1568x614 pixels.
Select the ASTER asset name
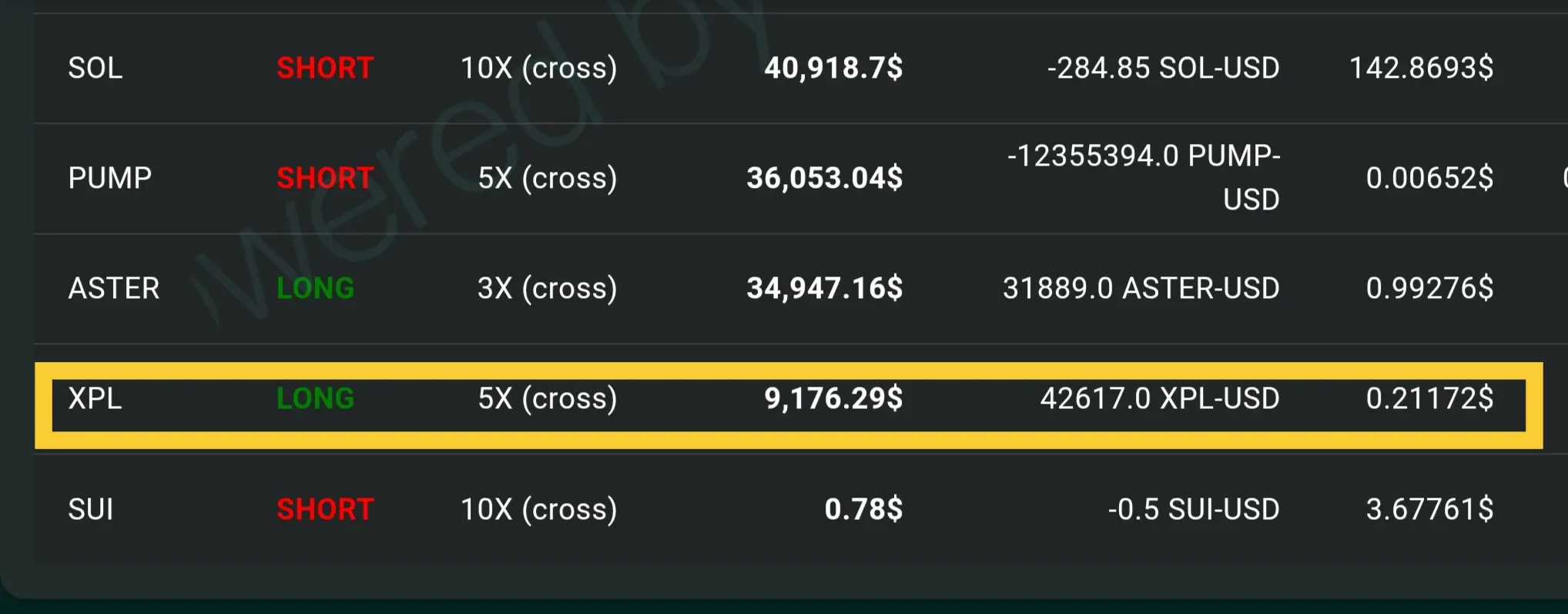(114, 288)
